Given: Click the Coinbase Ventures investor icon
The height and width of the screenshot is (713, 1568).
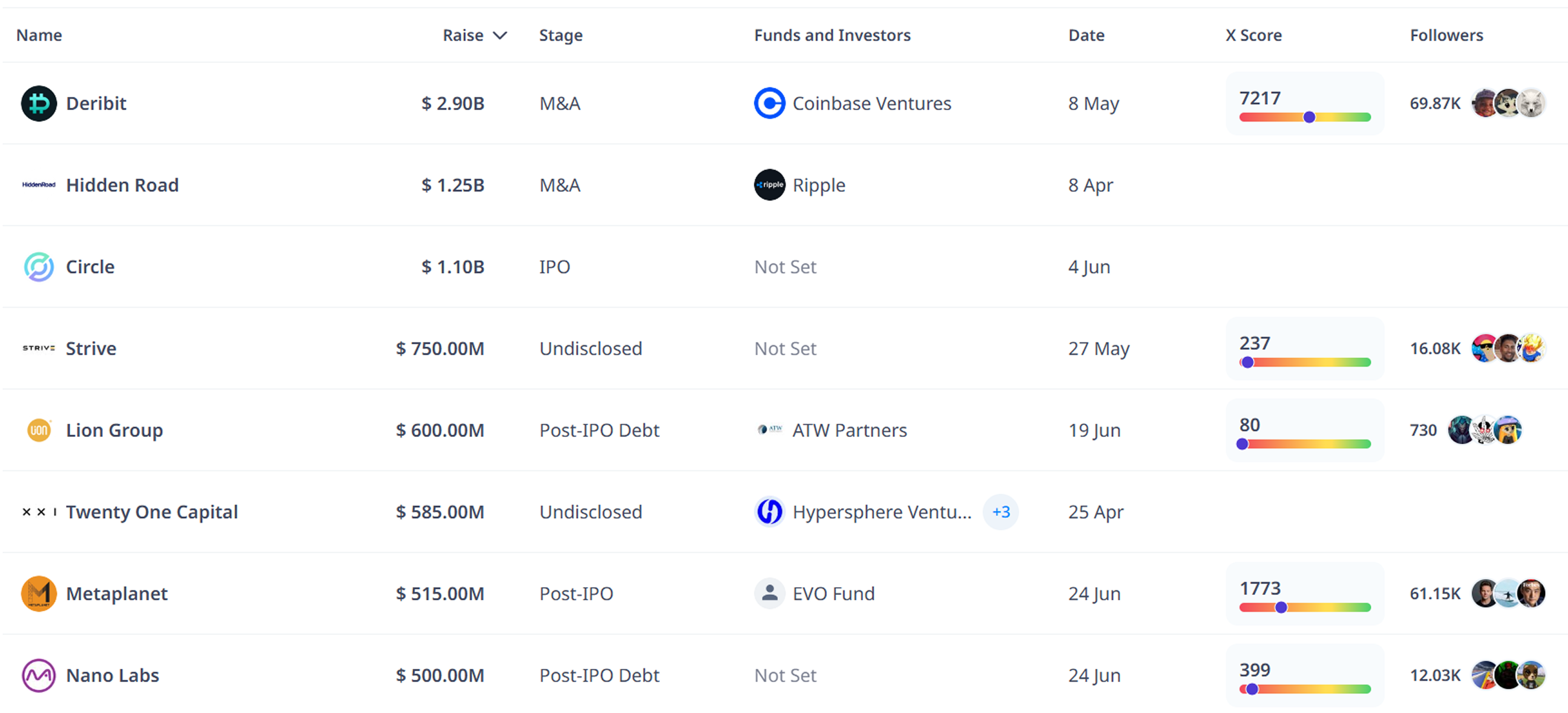Looking at the screenshot, I should point(769,103).
